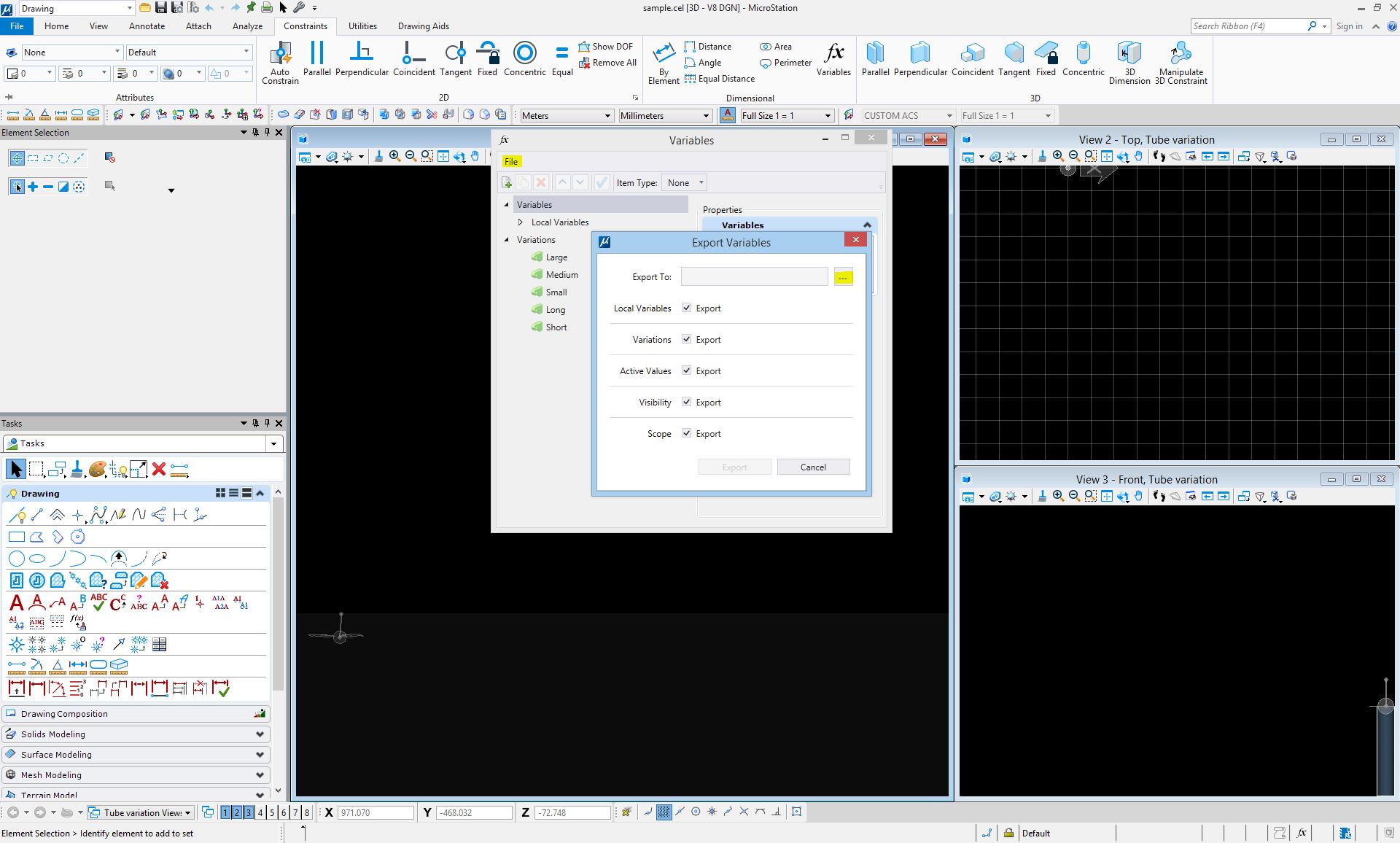Collapse the Variations tree node
The height and width of the screenshot is (843, 1400).
506,240
